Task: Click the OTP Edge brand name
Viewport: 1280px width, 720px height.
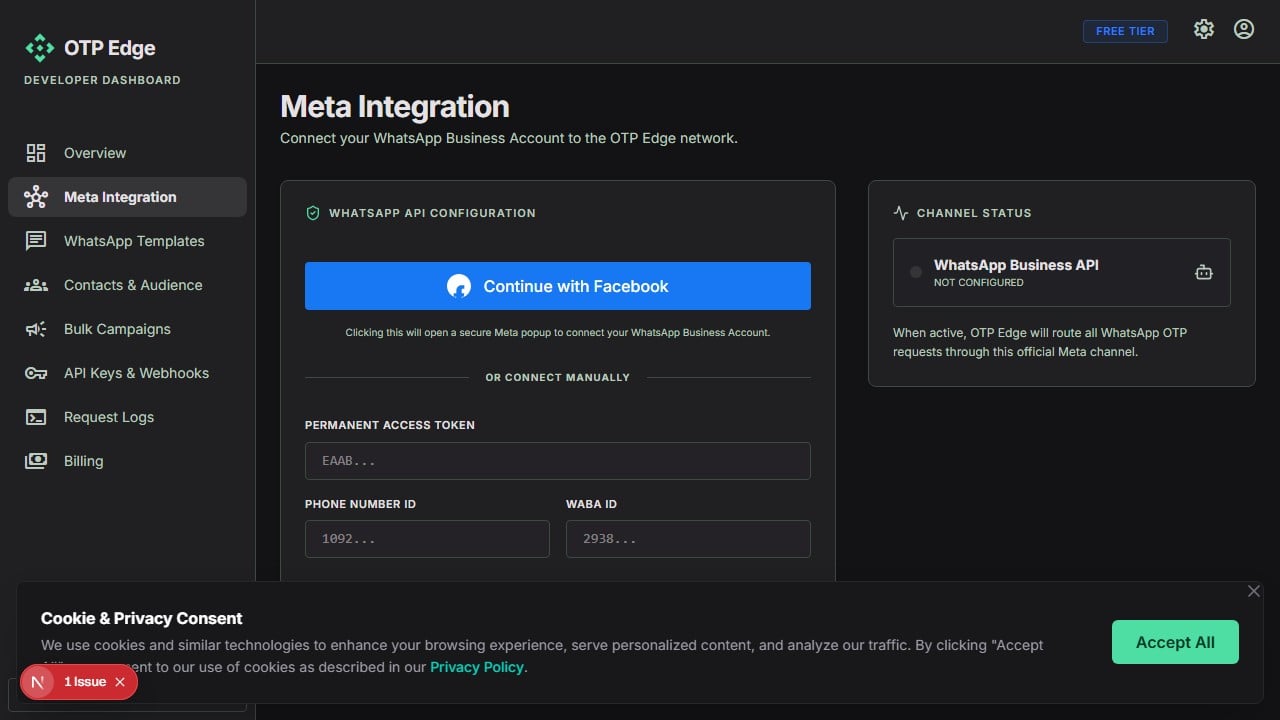Action: (x=110, y=48)
